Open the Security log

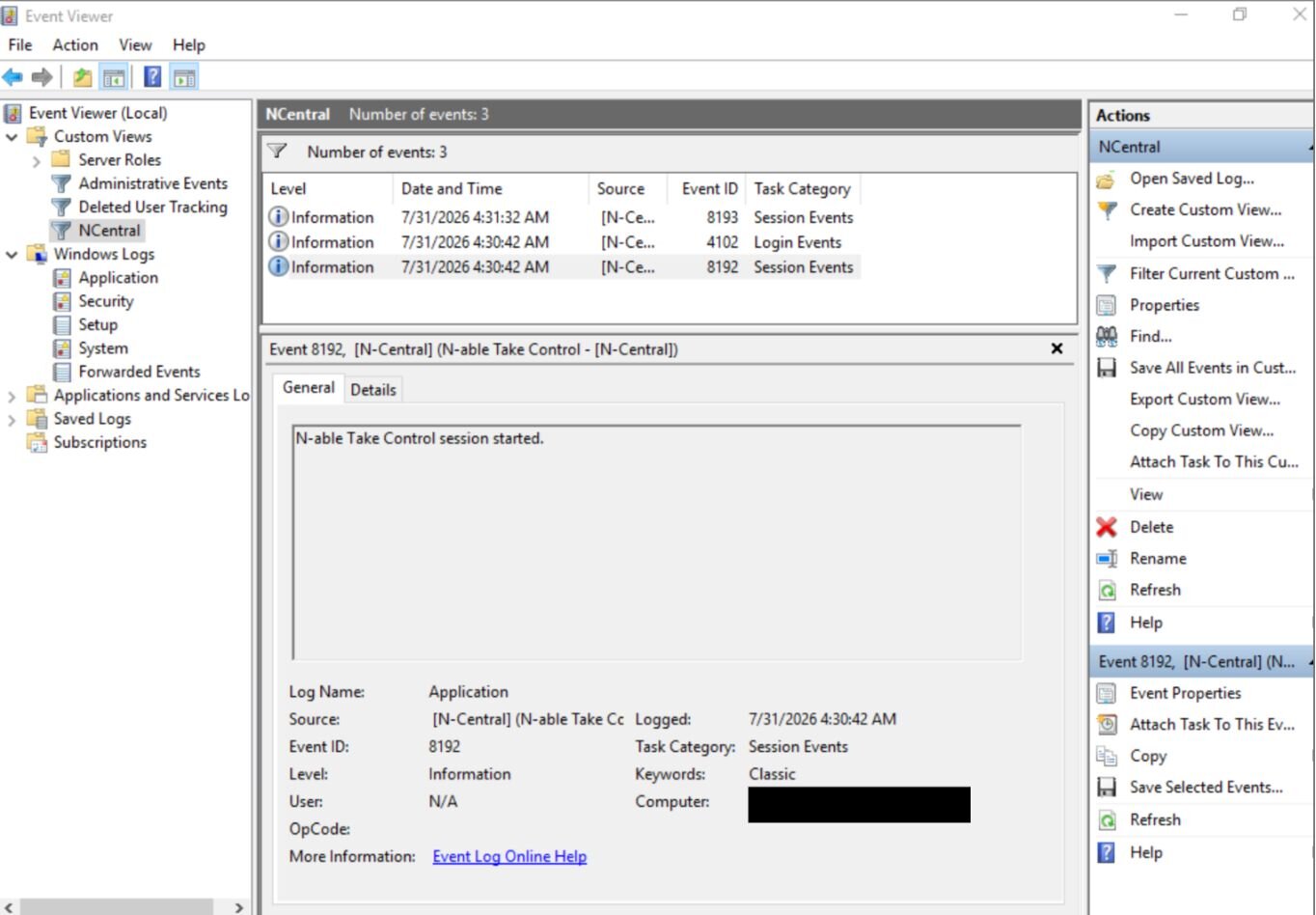coord(106,302)
